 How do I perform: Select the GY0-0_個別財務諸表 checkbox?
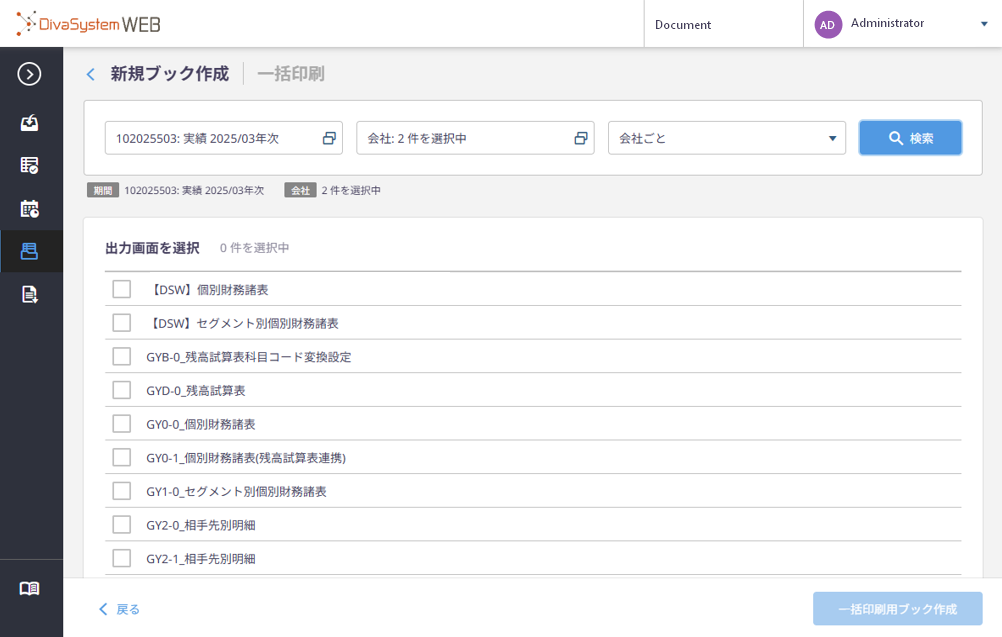[121, 424]
